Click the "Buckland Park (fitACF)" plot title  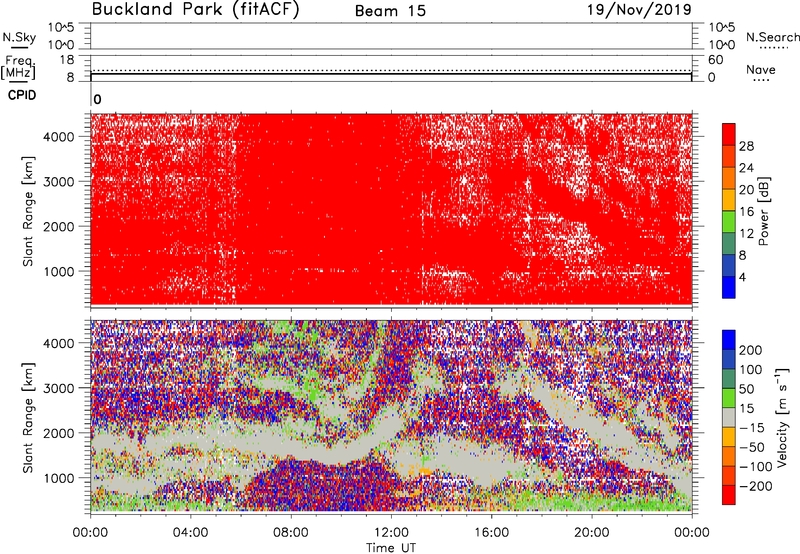[x=195, y=9]
